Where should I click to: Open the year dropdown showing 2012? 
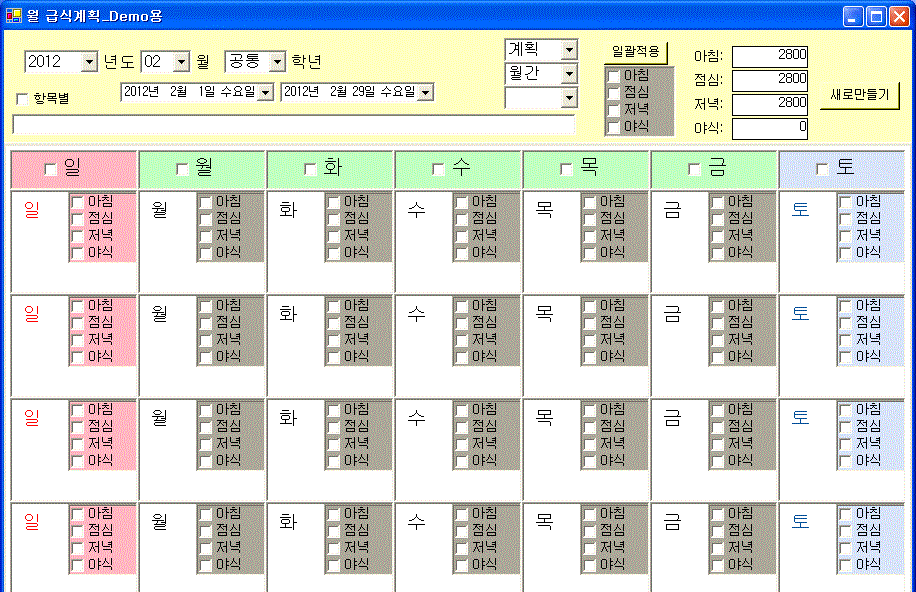pos(89,61)
